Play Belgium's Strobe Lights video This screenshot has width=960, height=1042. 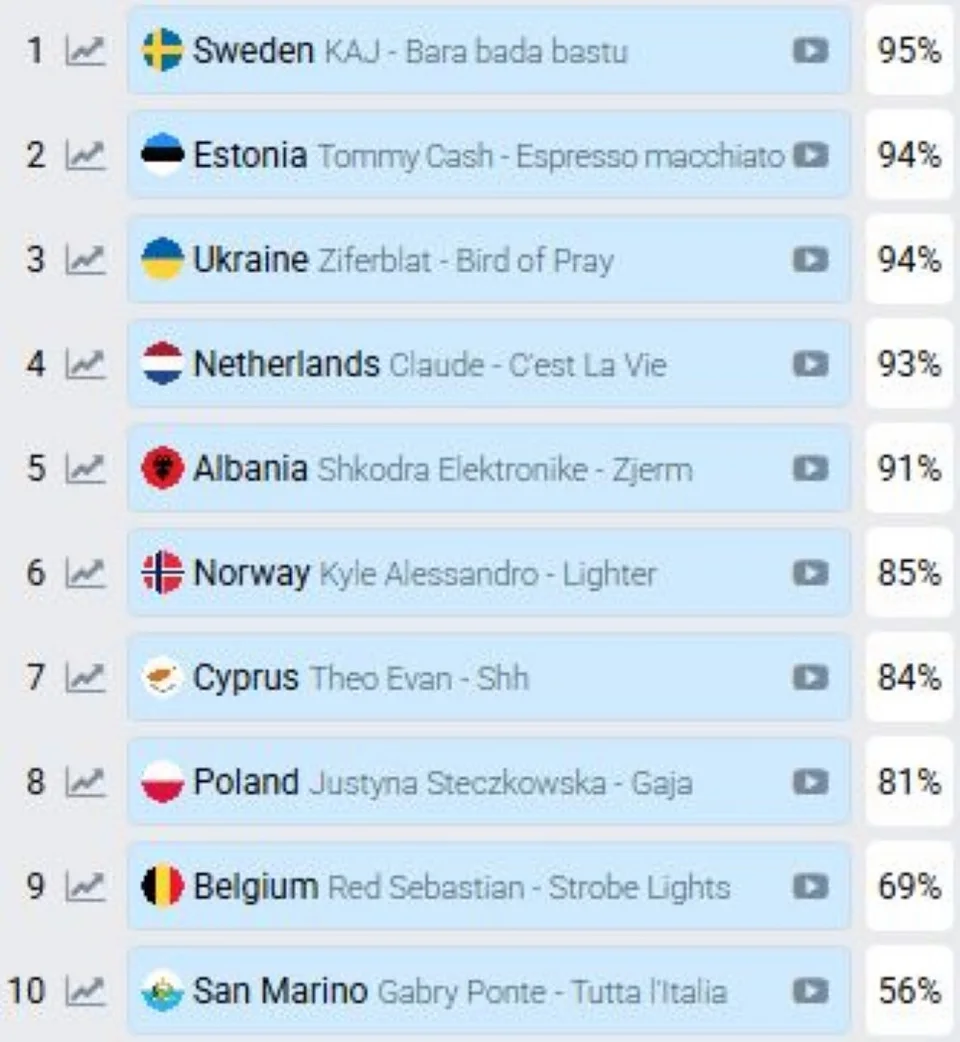click(811, 886)
